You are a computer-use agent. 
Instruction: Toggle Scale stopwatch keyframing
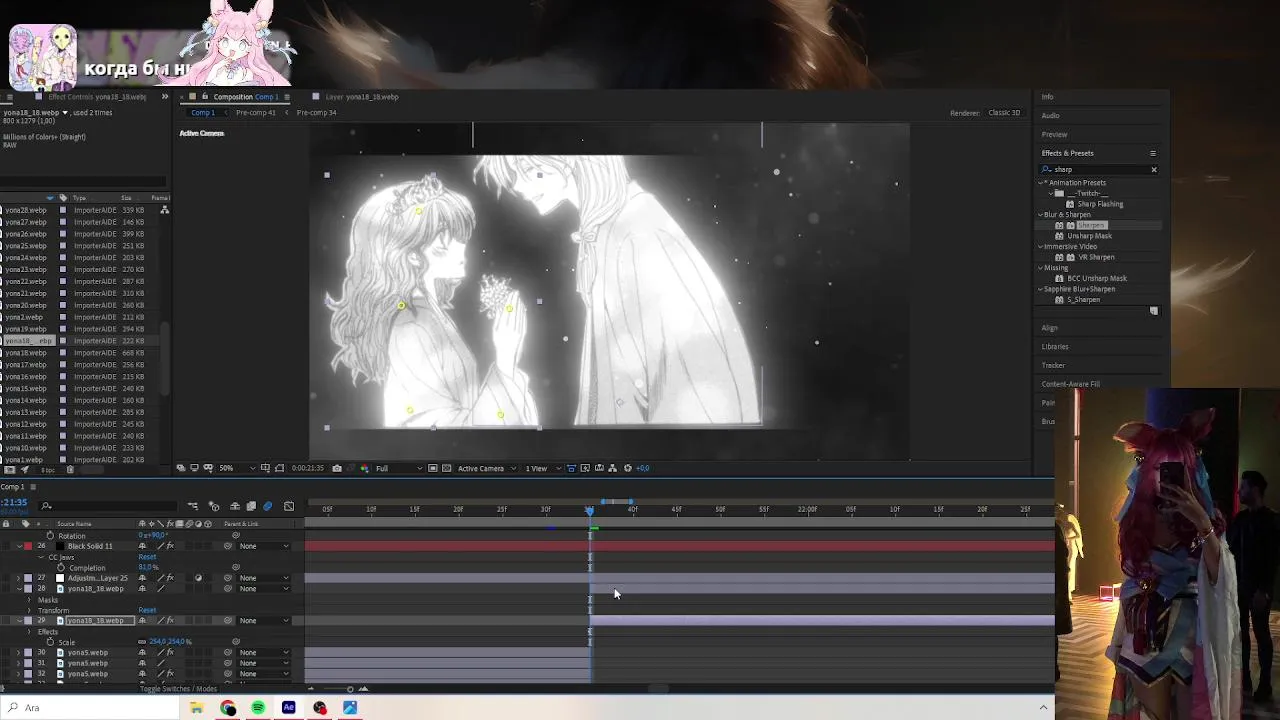50,642
